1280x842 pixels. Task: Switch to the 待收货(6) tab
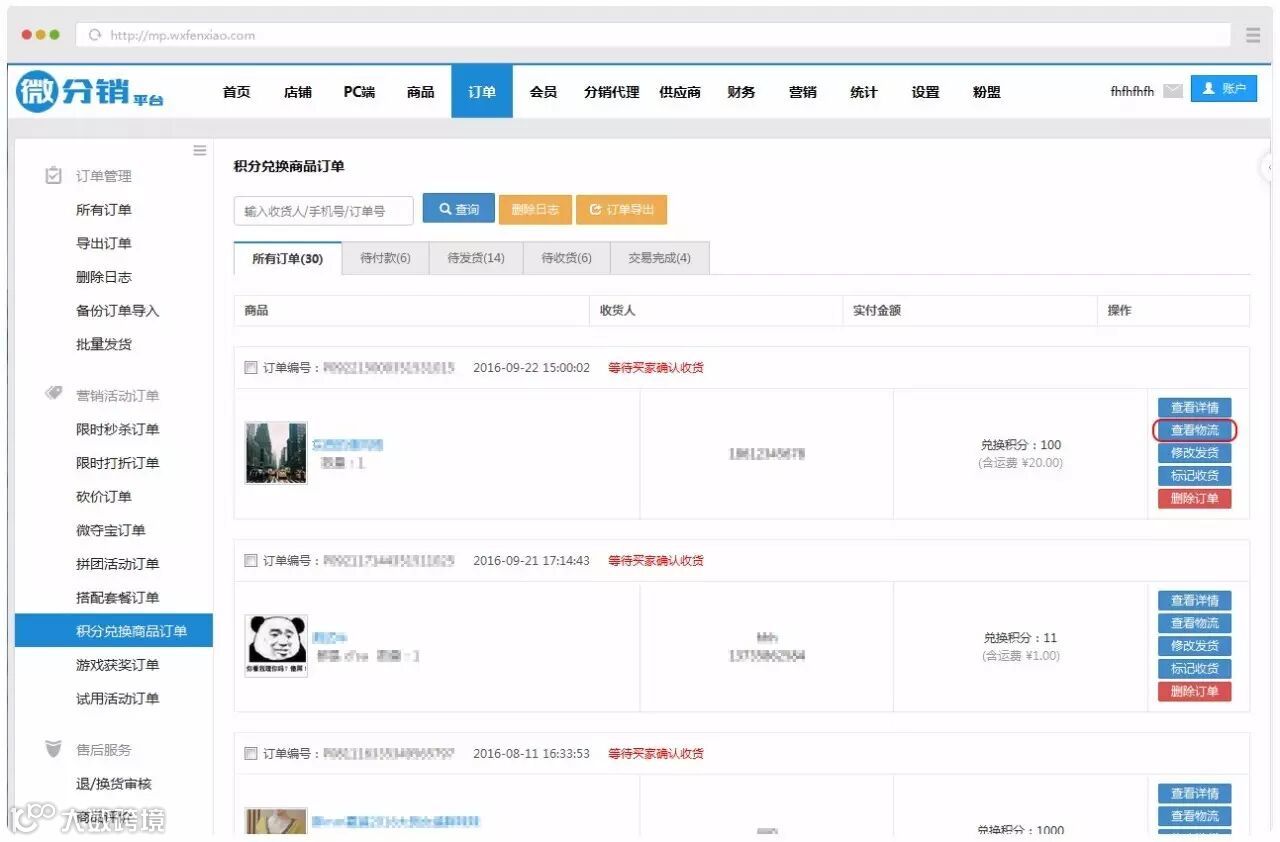[567, 258]
